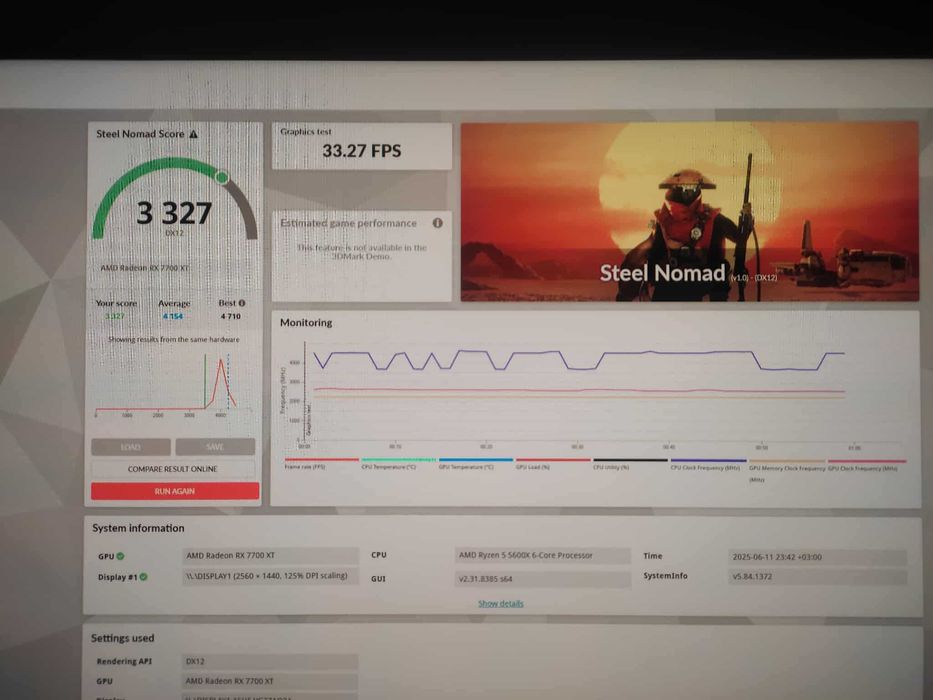Click AMD Radeon RX 7700 XT under the gauge

145,268
